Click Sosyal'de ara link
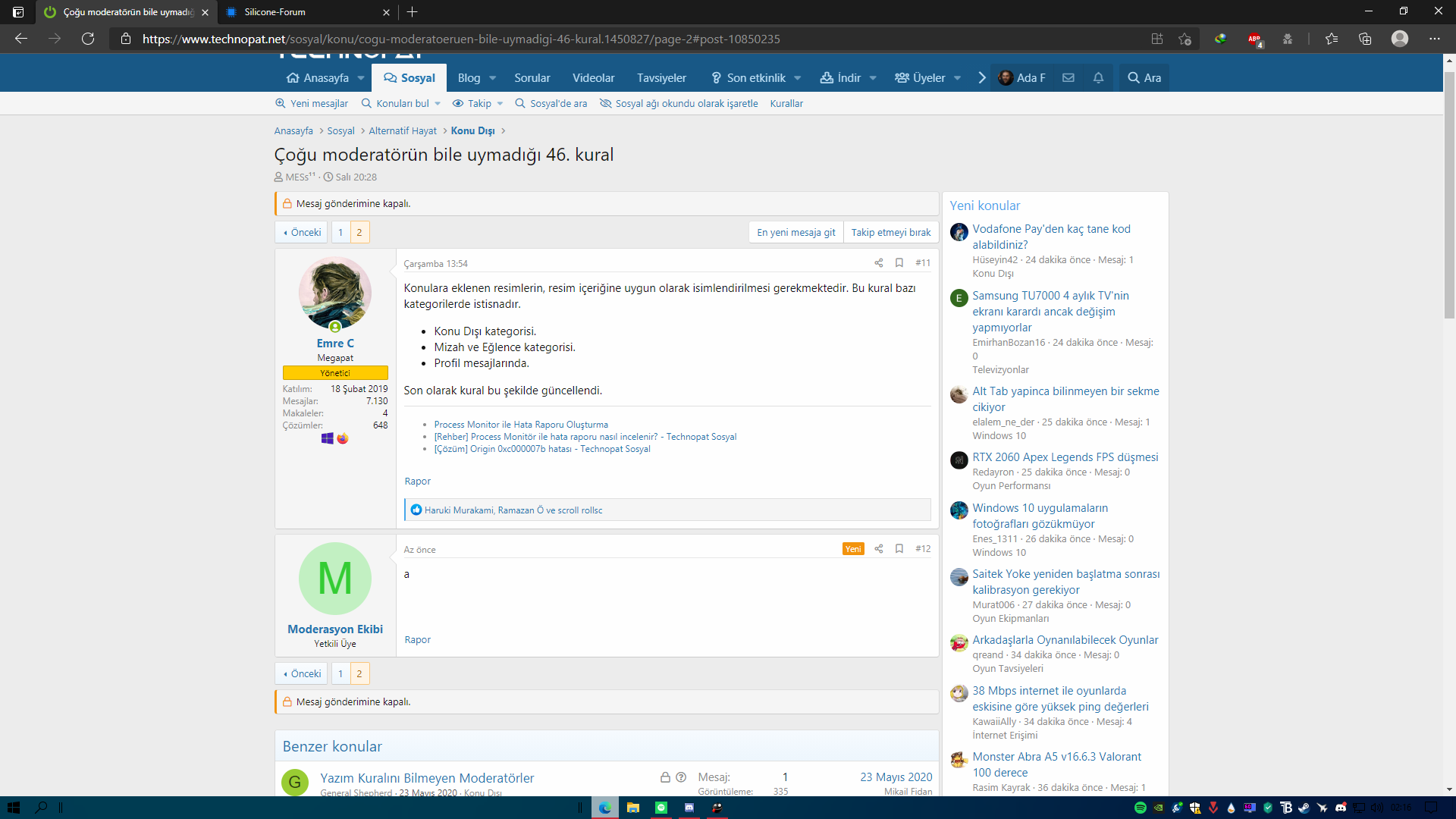 [x=551, y=104]
